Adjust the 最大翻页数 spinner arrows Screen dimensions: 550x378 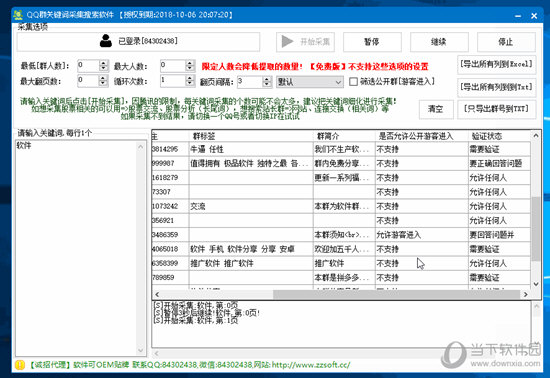(x=103, y=81)
